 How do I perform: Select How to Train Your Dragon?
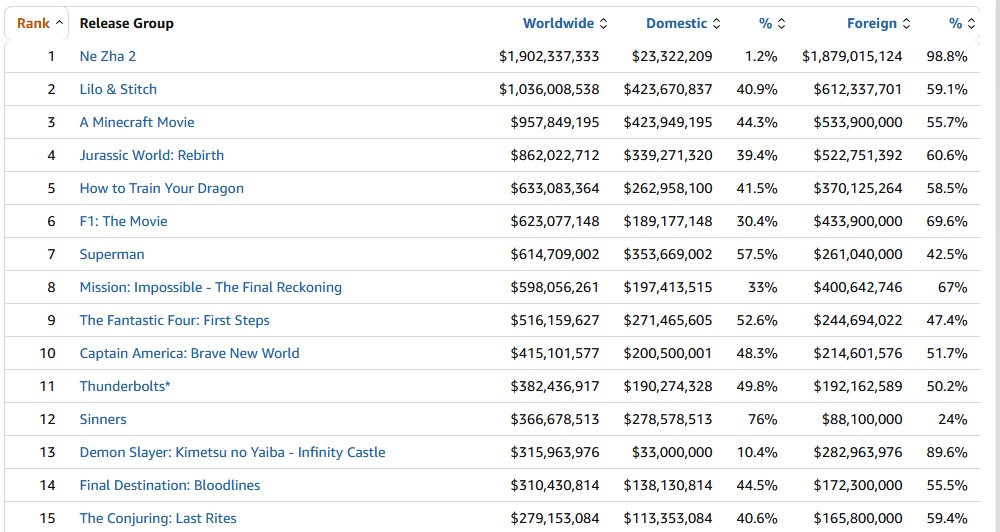pos(162,188)
